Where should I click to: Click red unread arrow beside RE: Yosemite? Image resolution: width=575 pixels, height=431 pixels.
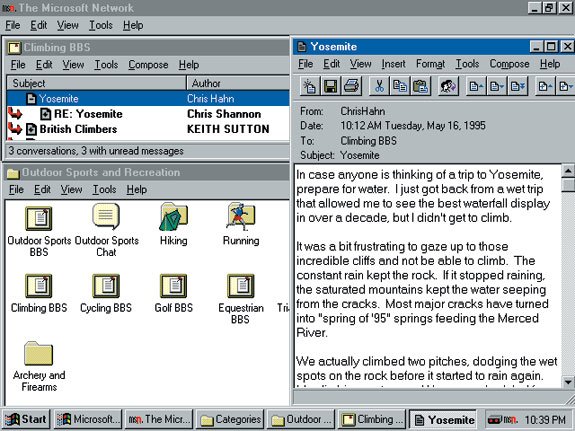tap(15, 113)
